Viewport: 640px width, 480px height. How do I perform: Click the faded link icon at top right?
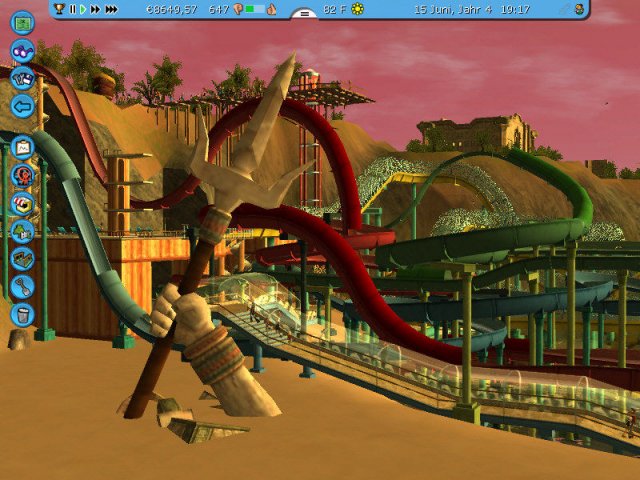[564, 9]
